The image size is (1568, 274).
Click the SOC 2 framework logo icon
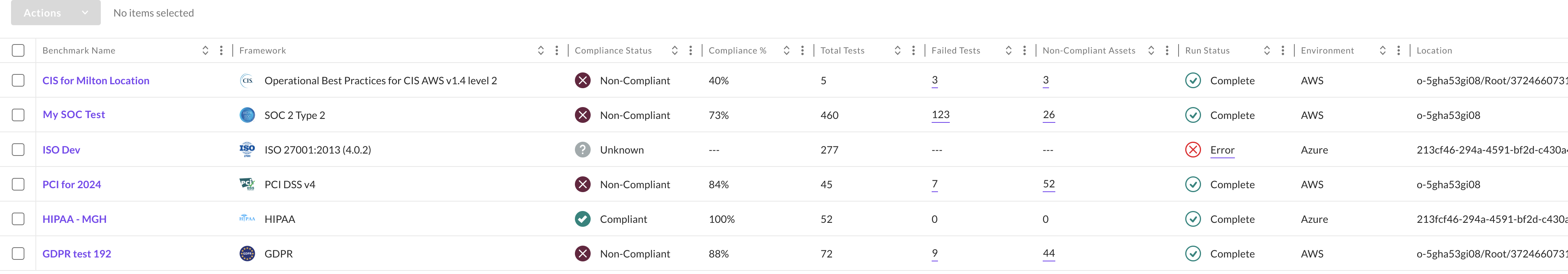[247, 115]
